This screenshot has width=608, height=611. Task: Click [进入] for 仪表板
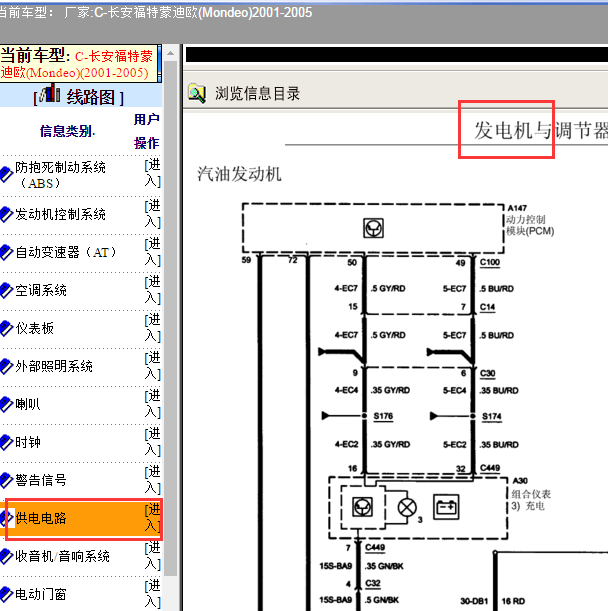tap(152, 328)
